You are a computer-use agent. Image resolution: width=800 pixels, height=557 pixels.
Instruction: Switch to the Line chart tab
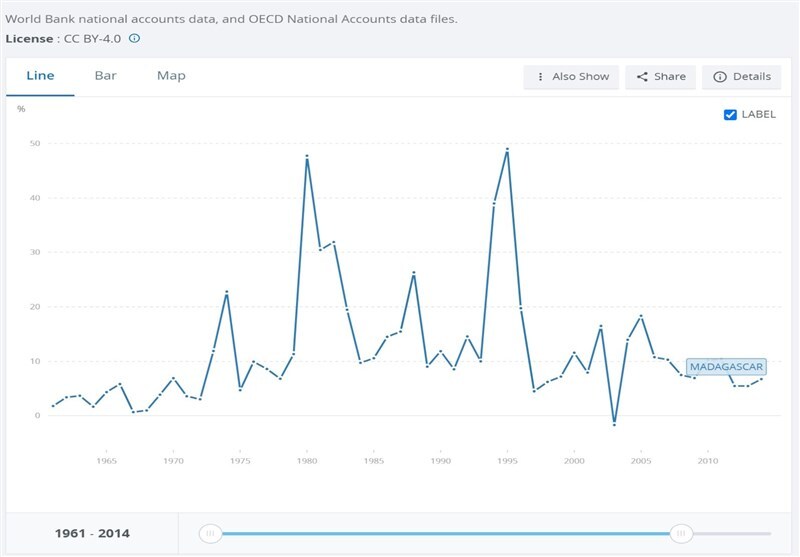40,76
